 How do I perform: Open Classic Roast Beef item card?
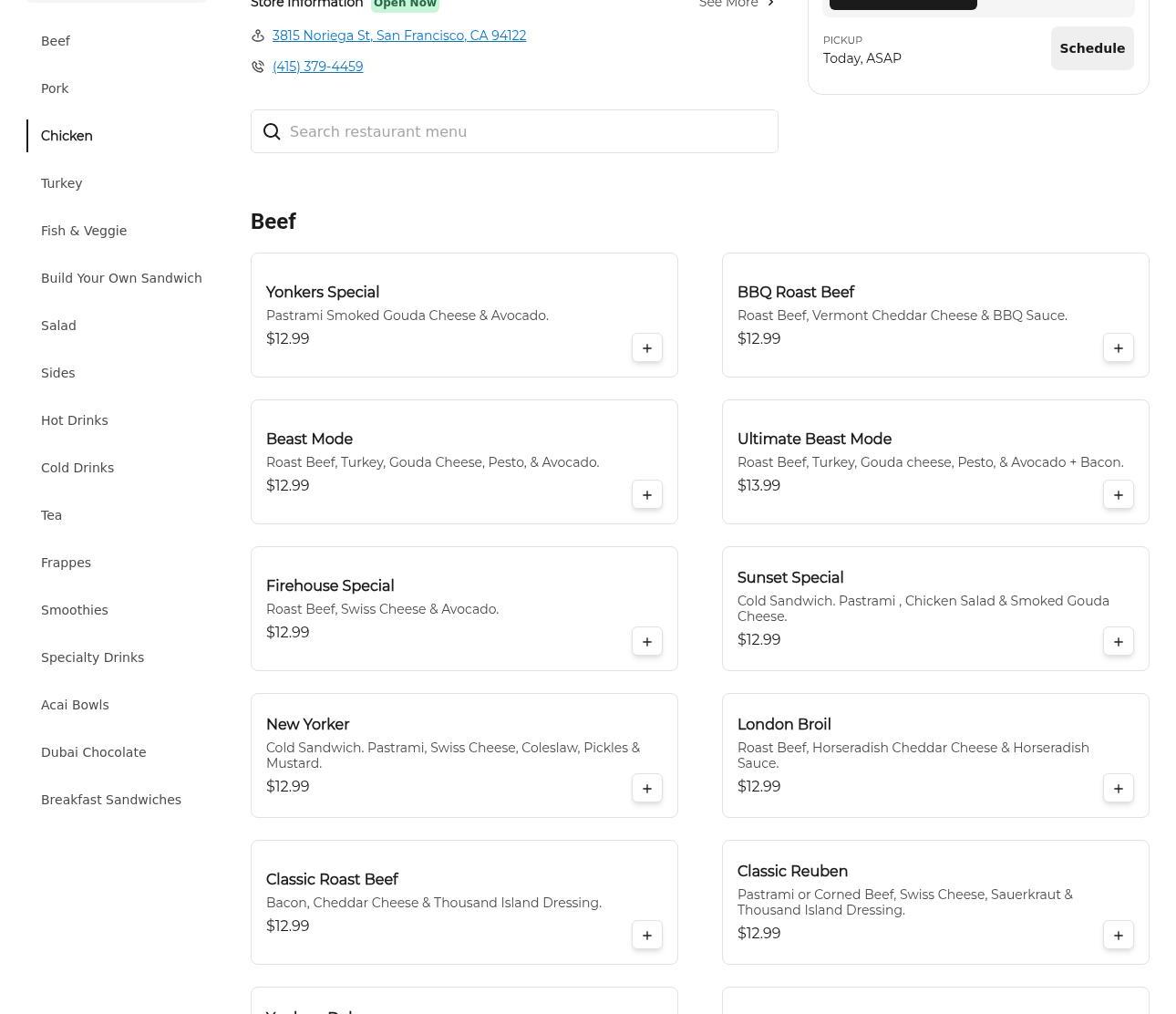point(438,901)
